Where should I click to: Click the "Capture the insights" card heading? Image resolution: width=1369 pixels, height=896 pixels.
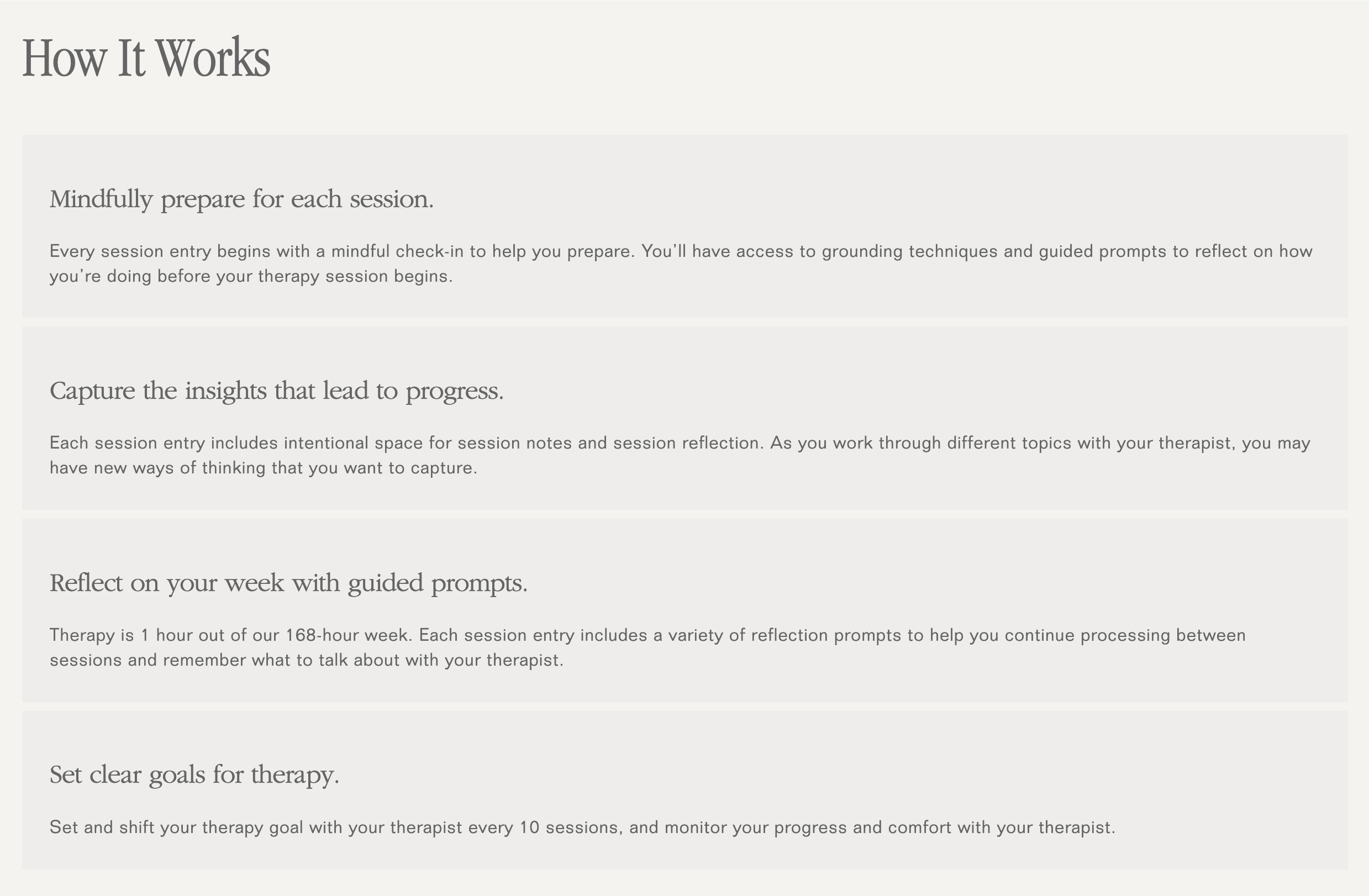coord(277,391)
